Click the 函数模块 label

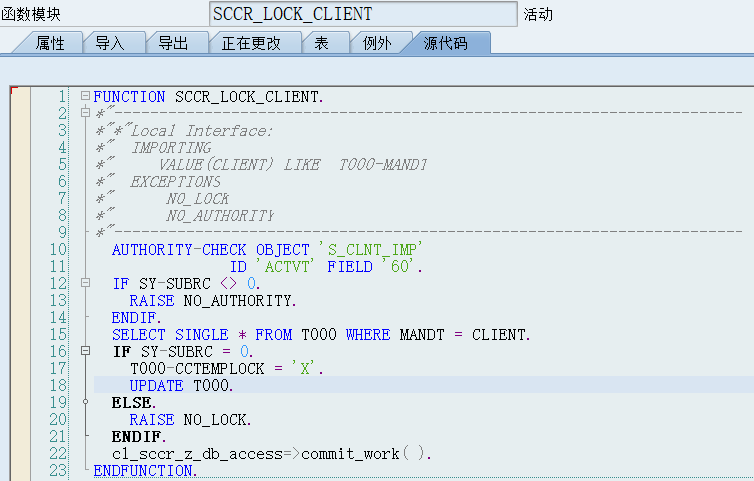click(x=31, y=14)
